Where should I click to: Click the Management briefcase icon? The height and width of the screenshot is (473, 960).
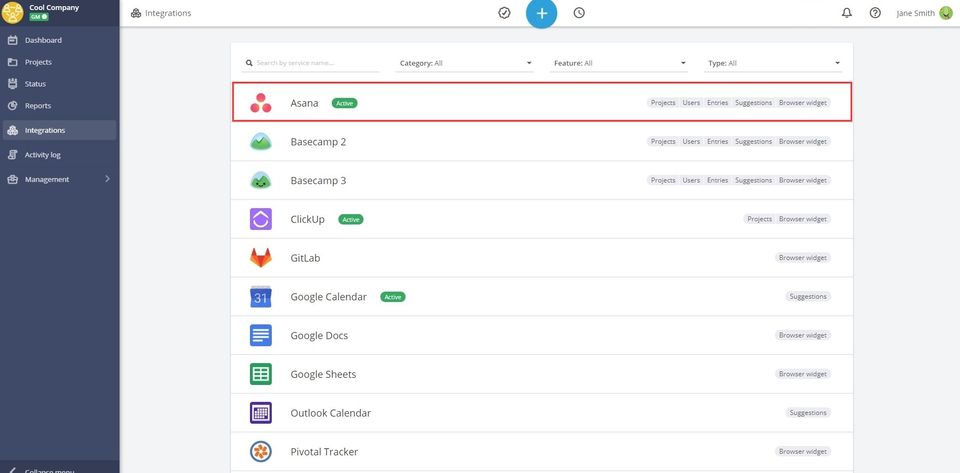tap(12, 179)
